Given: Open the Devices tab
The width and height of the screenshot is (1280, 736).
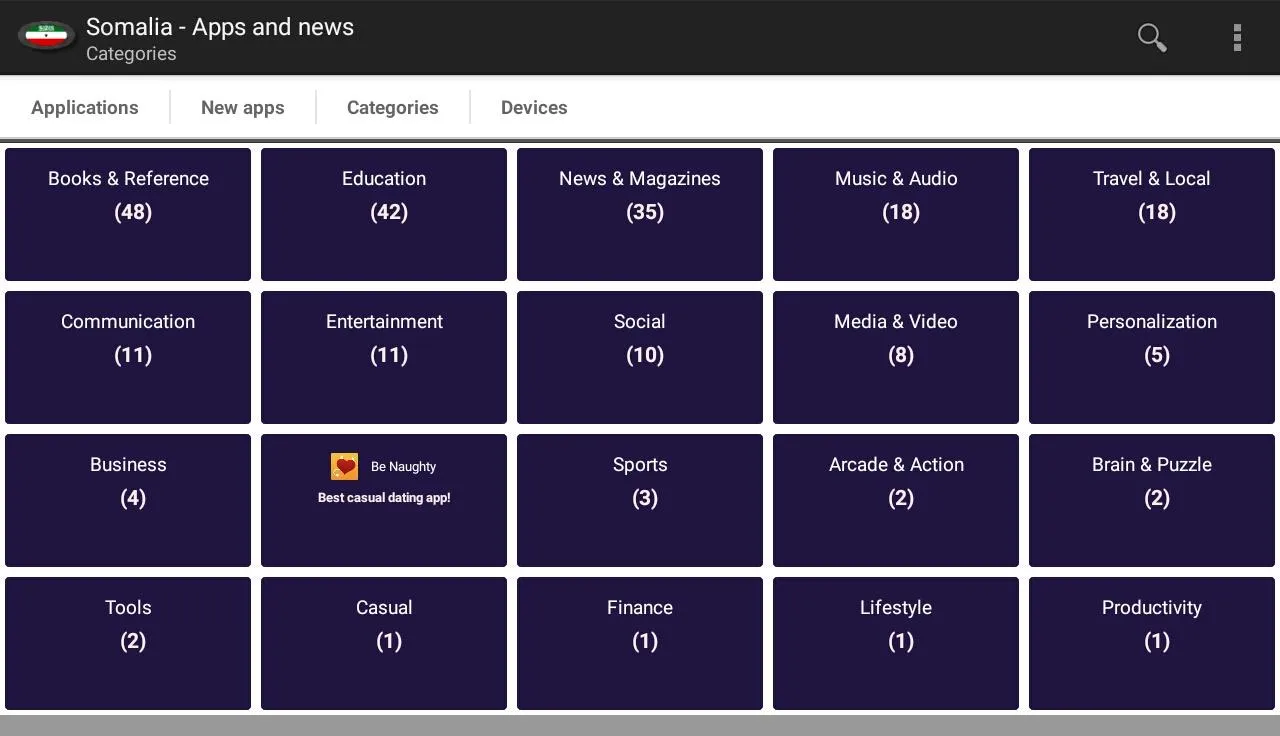Looking at the screenshot, I should click(534, 108).
